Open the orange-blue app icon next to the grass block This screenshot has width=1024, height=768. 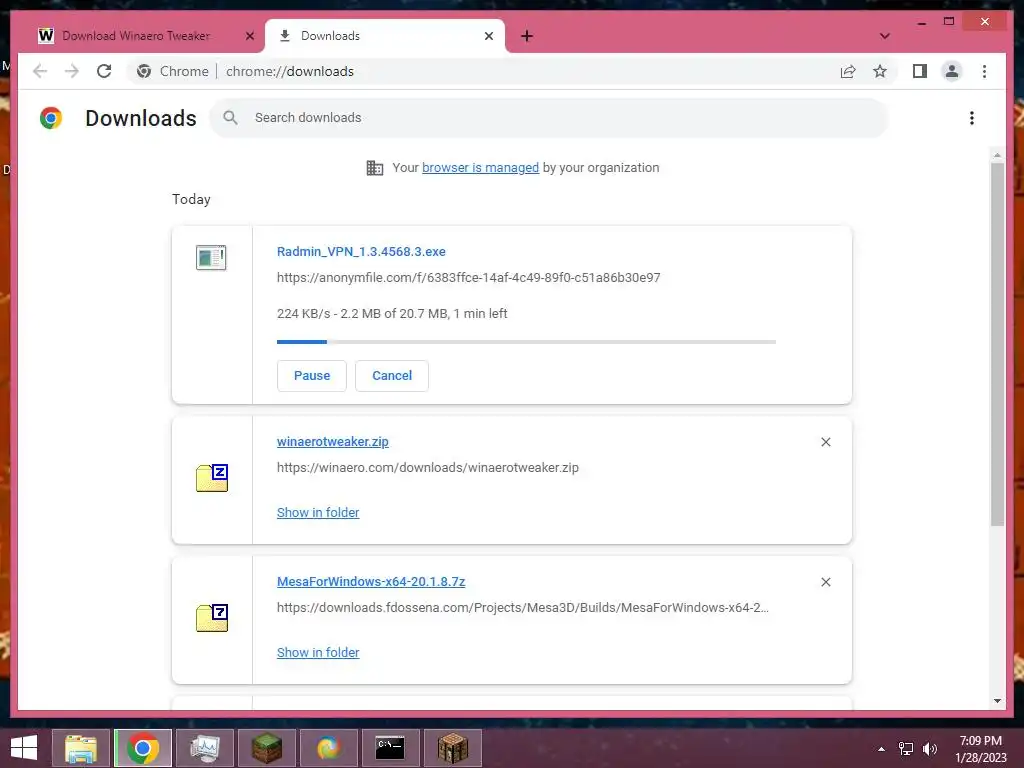(328, 748)
